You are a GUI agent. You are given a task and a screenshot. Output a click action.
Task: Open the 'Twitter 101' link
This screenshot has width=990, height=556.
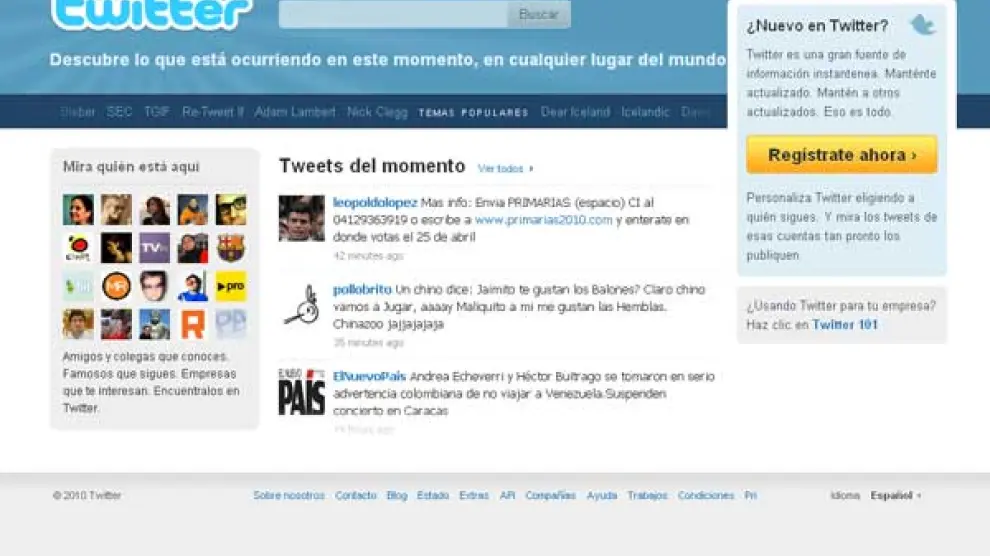(845, 325)
